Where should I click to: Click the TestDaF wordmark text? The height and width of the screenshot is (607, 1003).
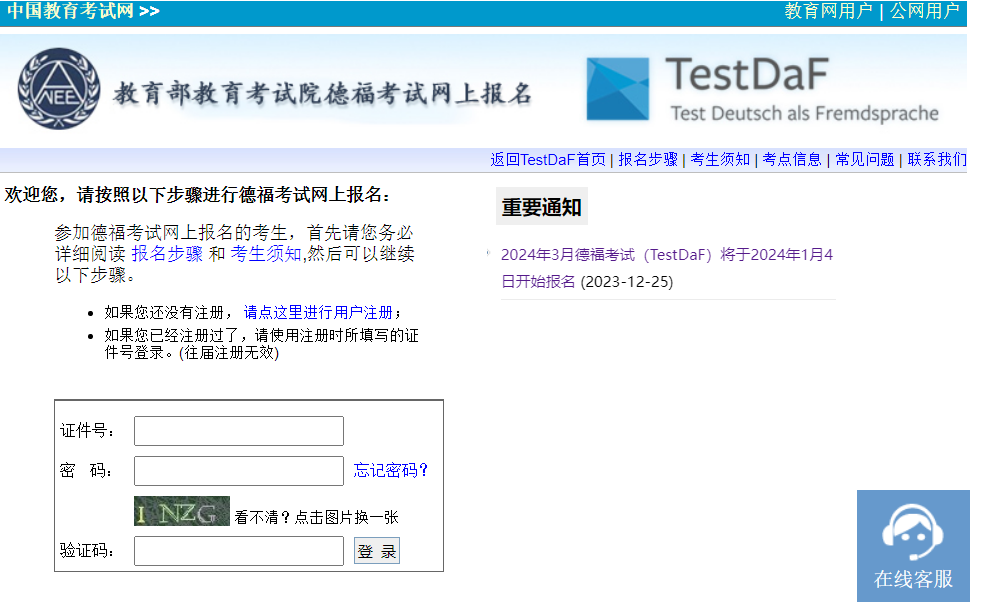click(747, 74)
